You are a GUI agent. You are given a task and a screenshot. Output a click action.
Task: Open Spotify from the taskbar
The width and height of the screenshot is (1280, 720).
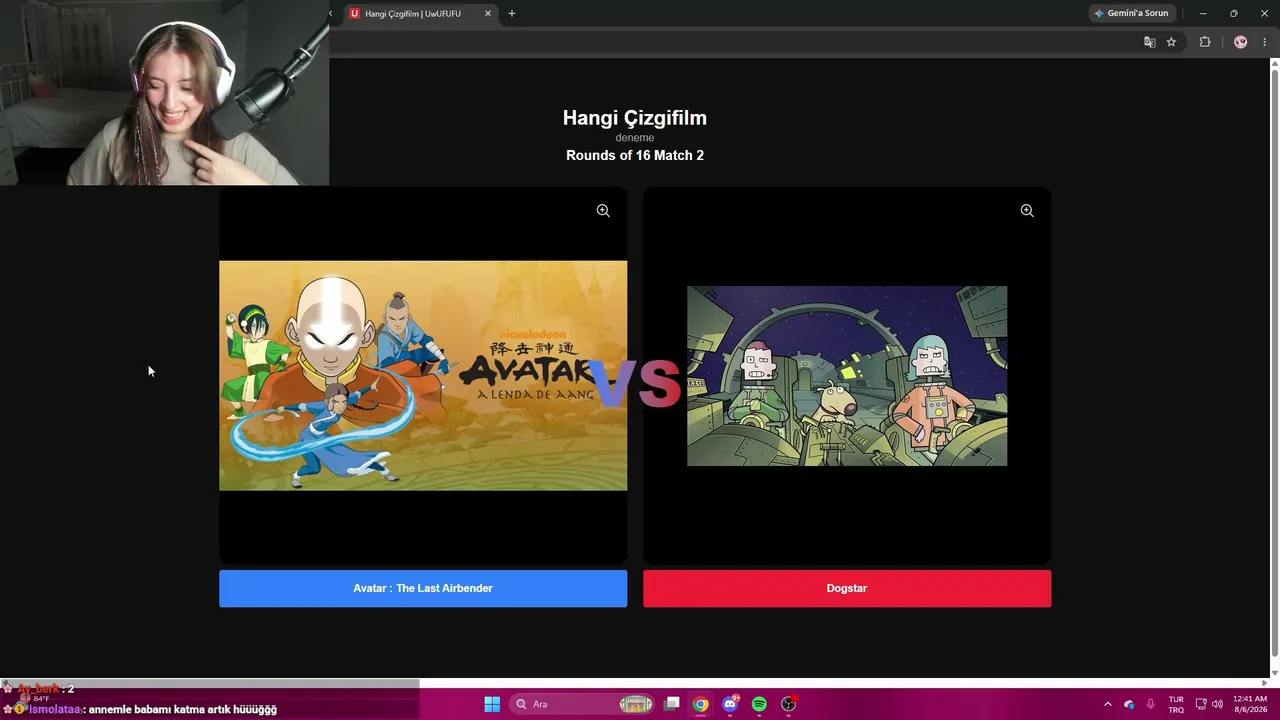coord(759,704)
